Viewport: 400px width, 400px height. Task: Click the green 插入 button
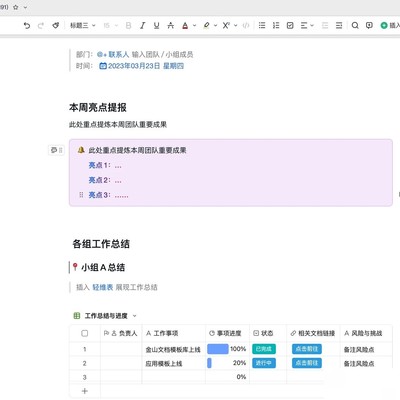[390, 25]
